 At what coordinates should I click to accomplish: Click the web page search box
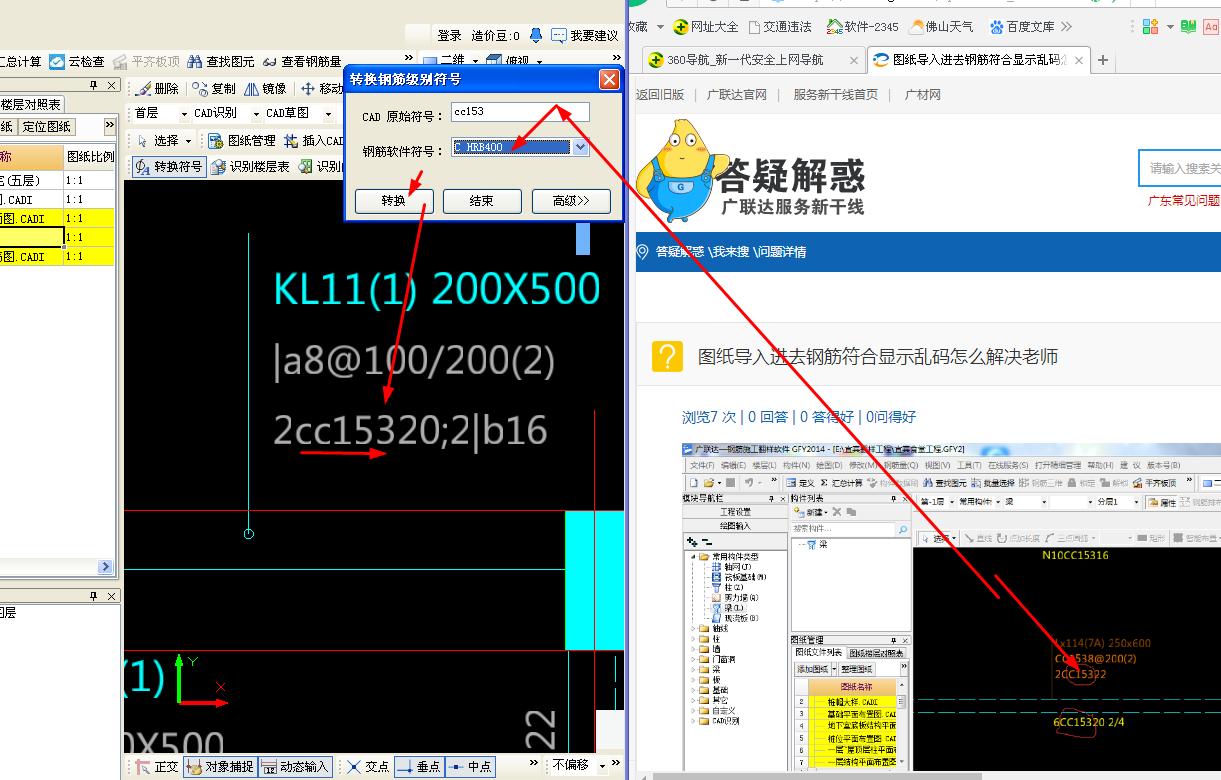pyautogui.click(x=1180, y=168)
